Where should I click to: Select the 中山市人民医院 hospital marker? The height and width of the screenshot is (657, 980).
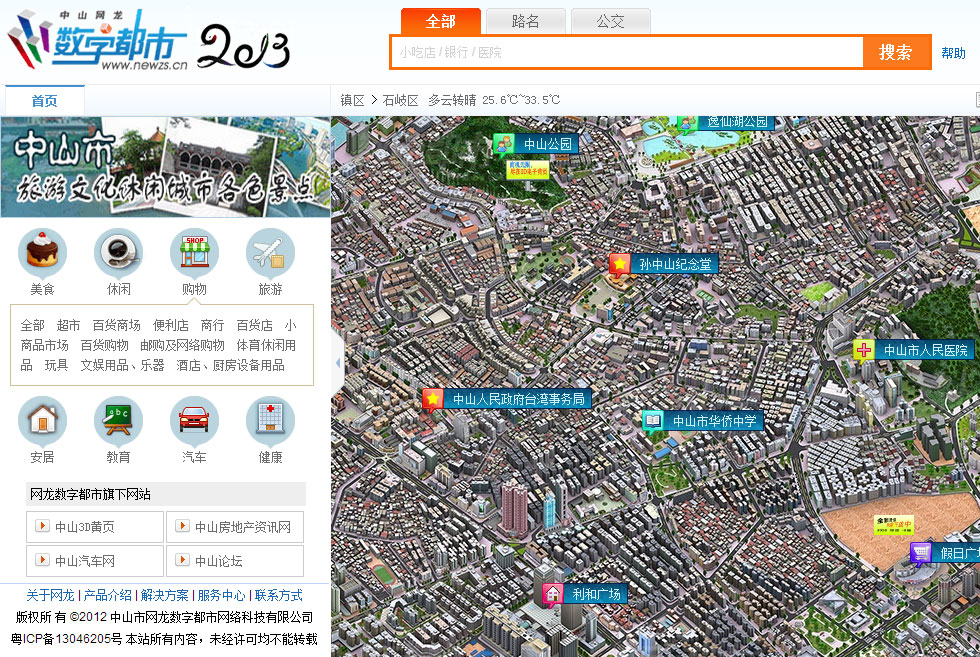pyautogui.click(x=914, y=350)
